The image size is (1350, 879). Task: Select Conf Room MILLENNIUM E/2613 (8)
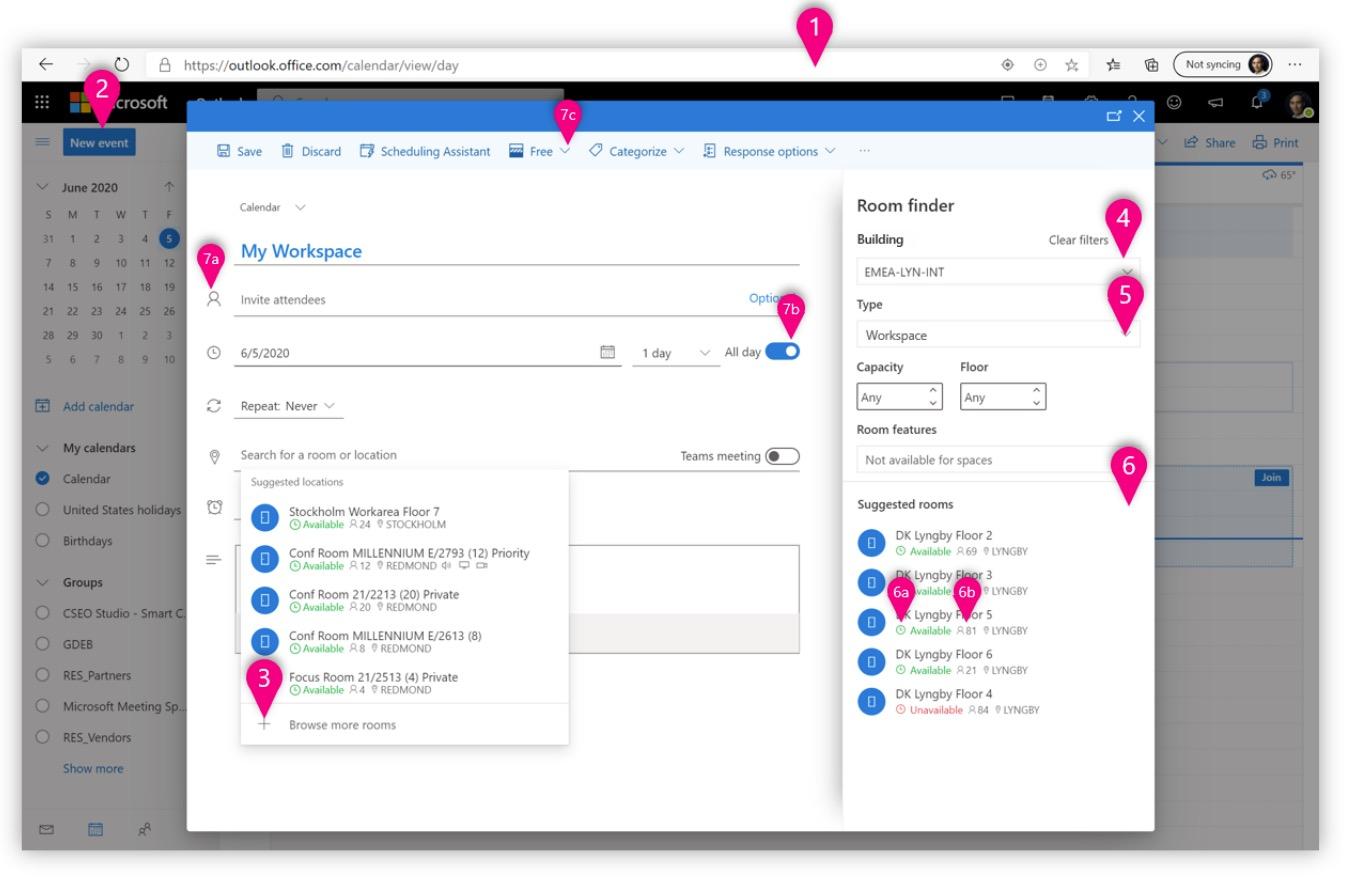click(x=405, y=641)
